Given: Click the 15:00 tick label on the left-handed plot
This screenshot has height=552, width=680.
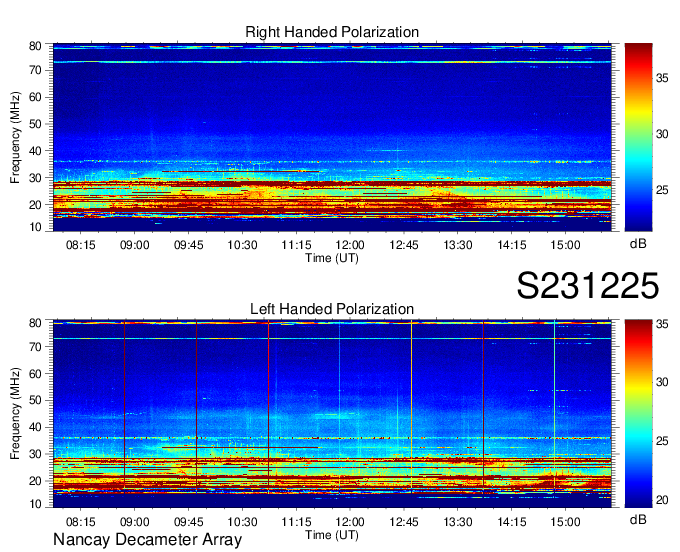Looking at the screenshot, I should tap(566, 522).
